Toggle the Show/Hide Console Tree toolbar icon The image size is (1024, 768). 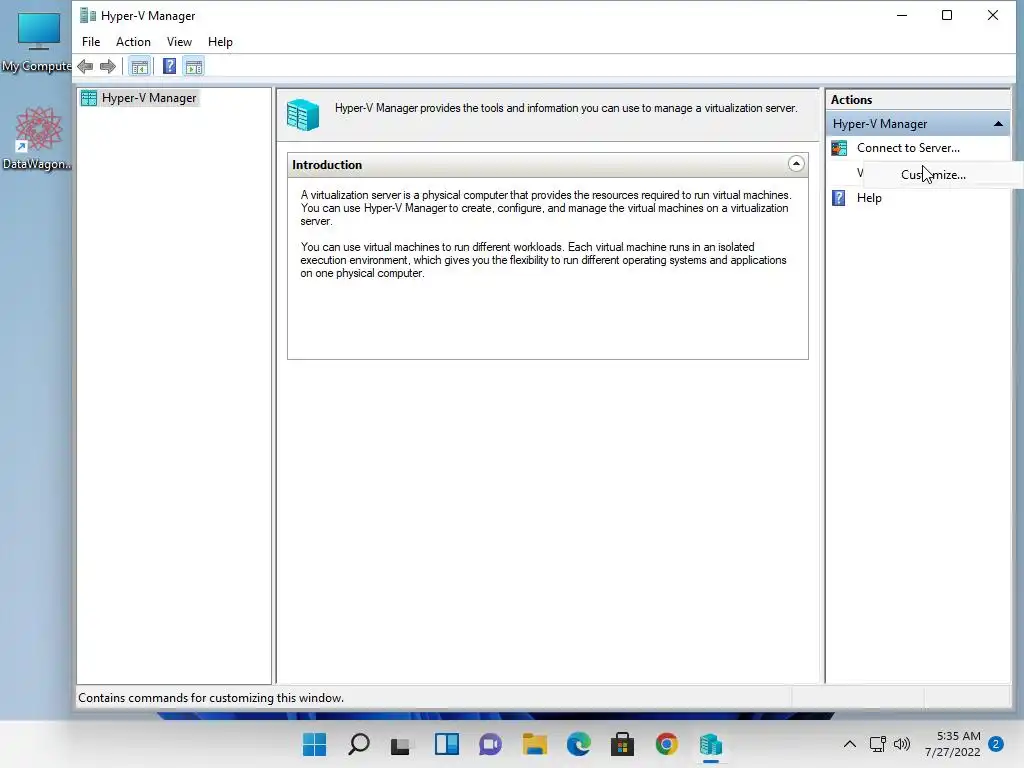click(139, 66)
